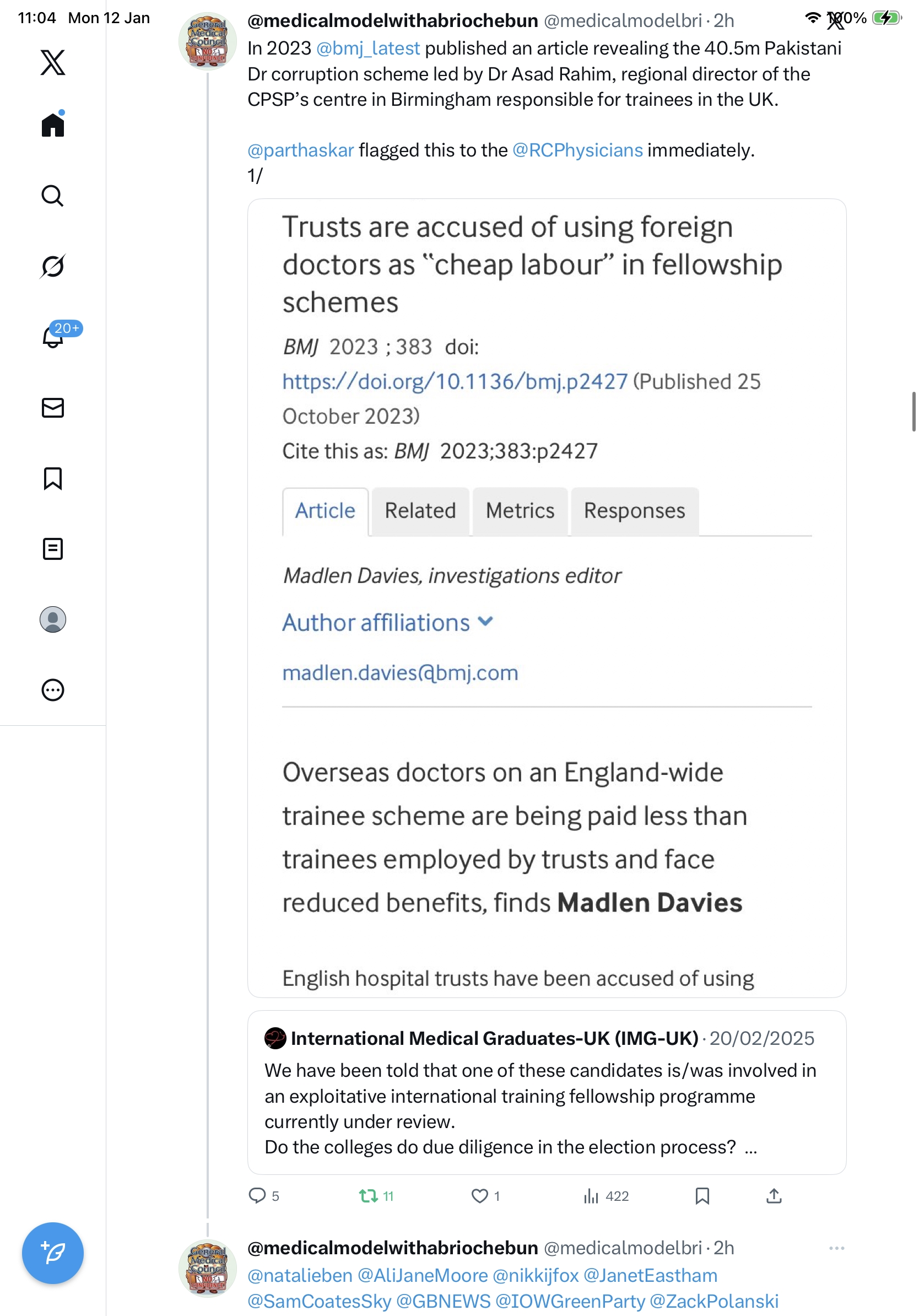The width and height of the screenshot is (919, 1316).
Task: Compose a new post
Action: tap(53, 1253)
